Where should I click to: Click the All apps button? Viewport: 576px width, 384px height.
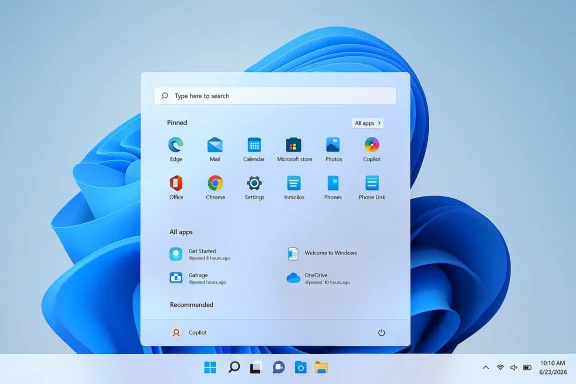(x=367, y=123)
